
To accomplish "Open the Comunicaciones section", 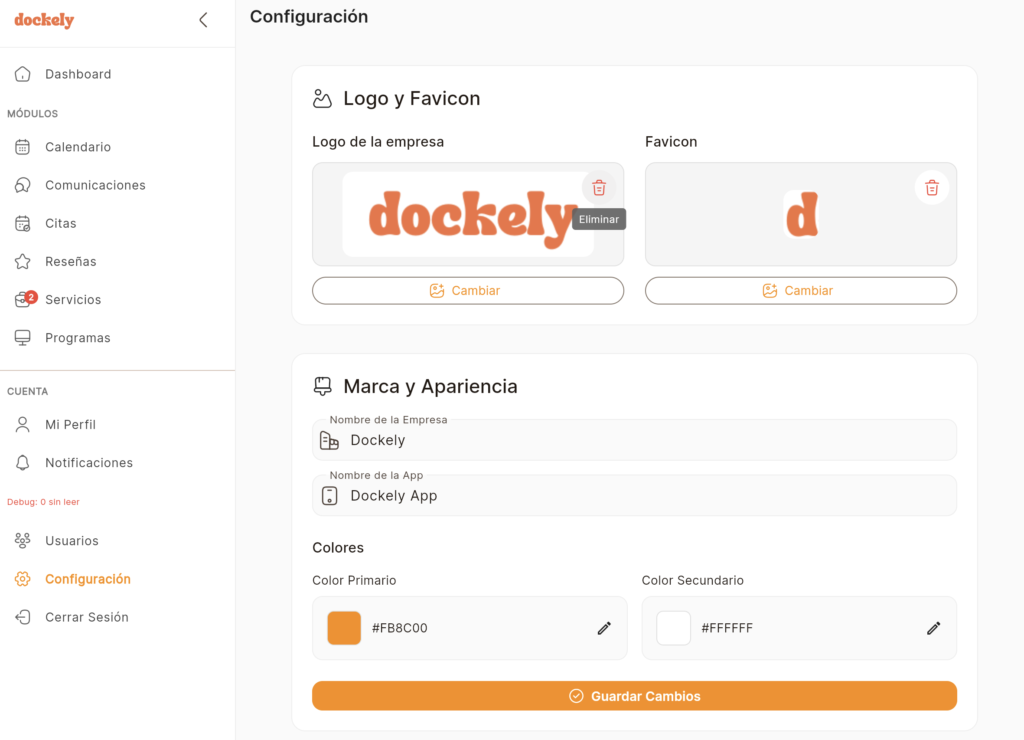I will pyautogui.click(x=94, y=185).
